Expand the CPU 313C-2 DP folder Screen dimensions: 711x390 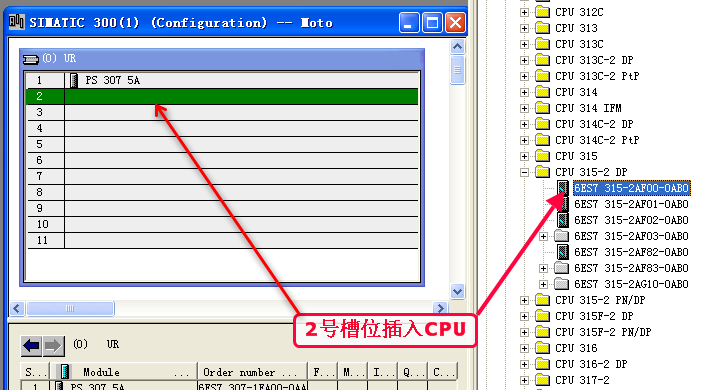[x=524, y=60]
